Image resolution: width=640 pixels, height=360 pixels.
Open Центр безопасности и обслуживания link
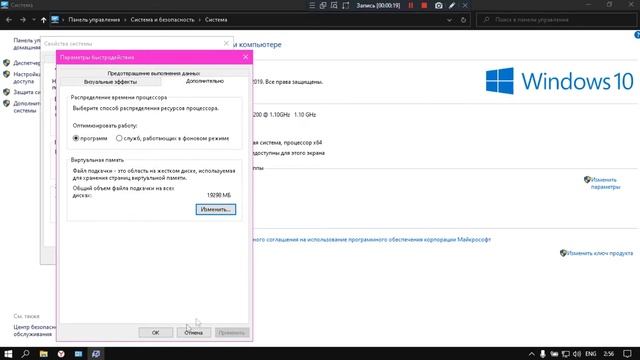(34, 331)
